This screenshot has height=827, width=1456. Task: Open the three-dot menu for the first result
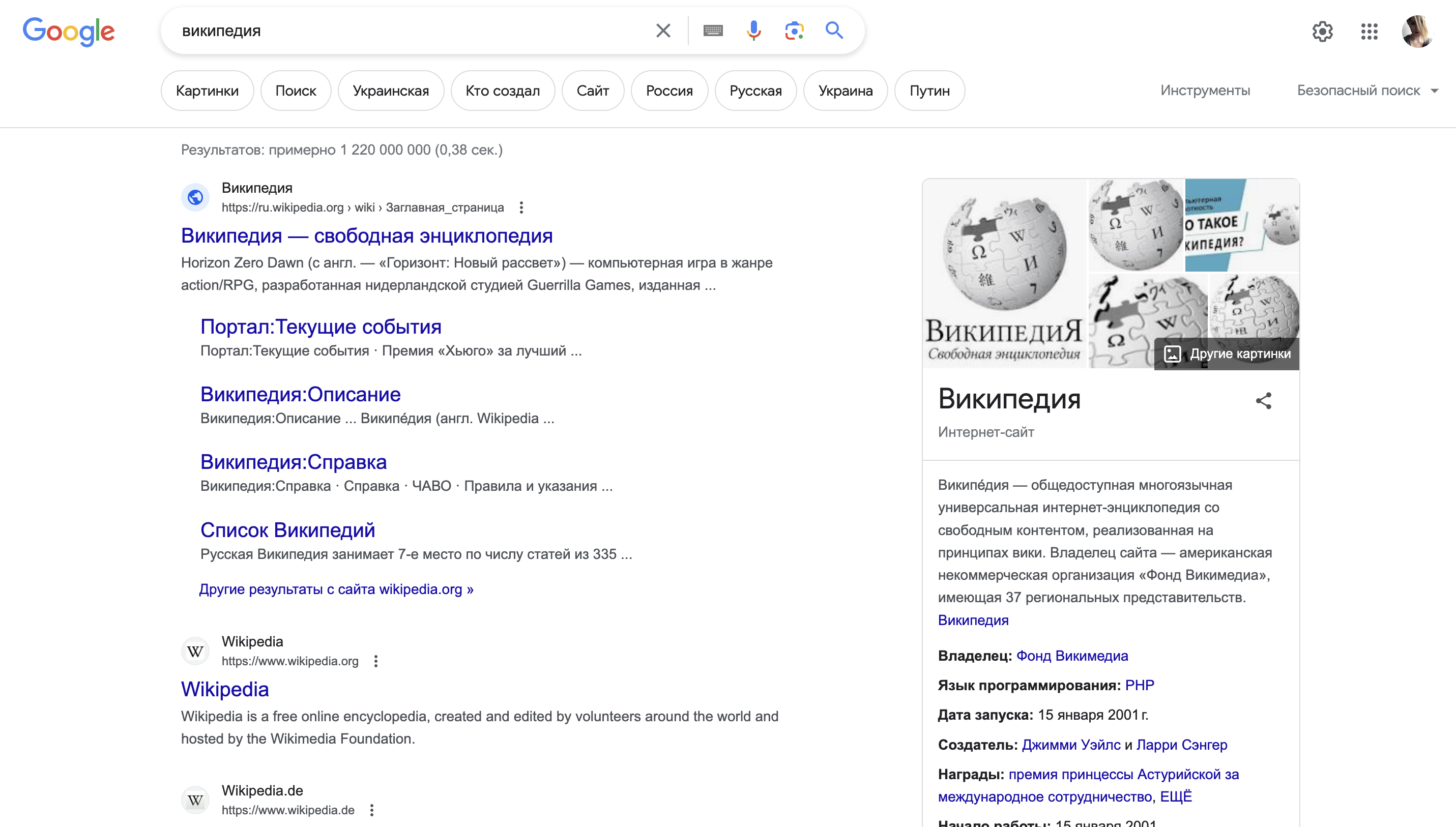tap(521, 208)
